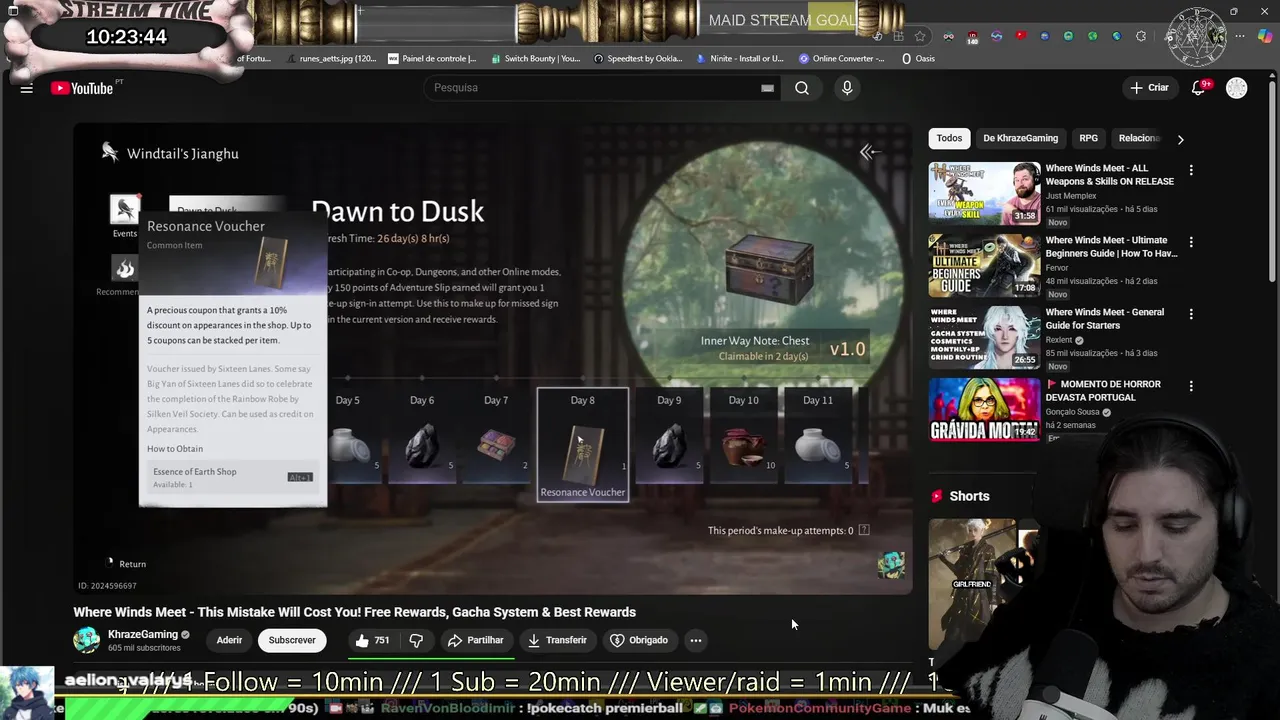Screen dimensions: 1280x720
Task: Open options for ALL Weapons & Skills video
Action: pos(1190,171)
